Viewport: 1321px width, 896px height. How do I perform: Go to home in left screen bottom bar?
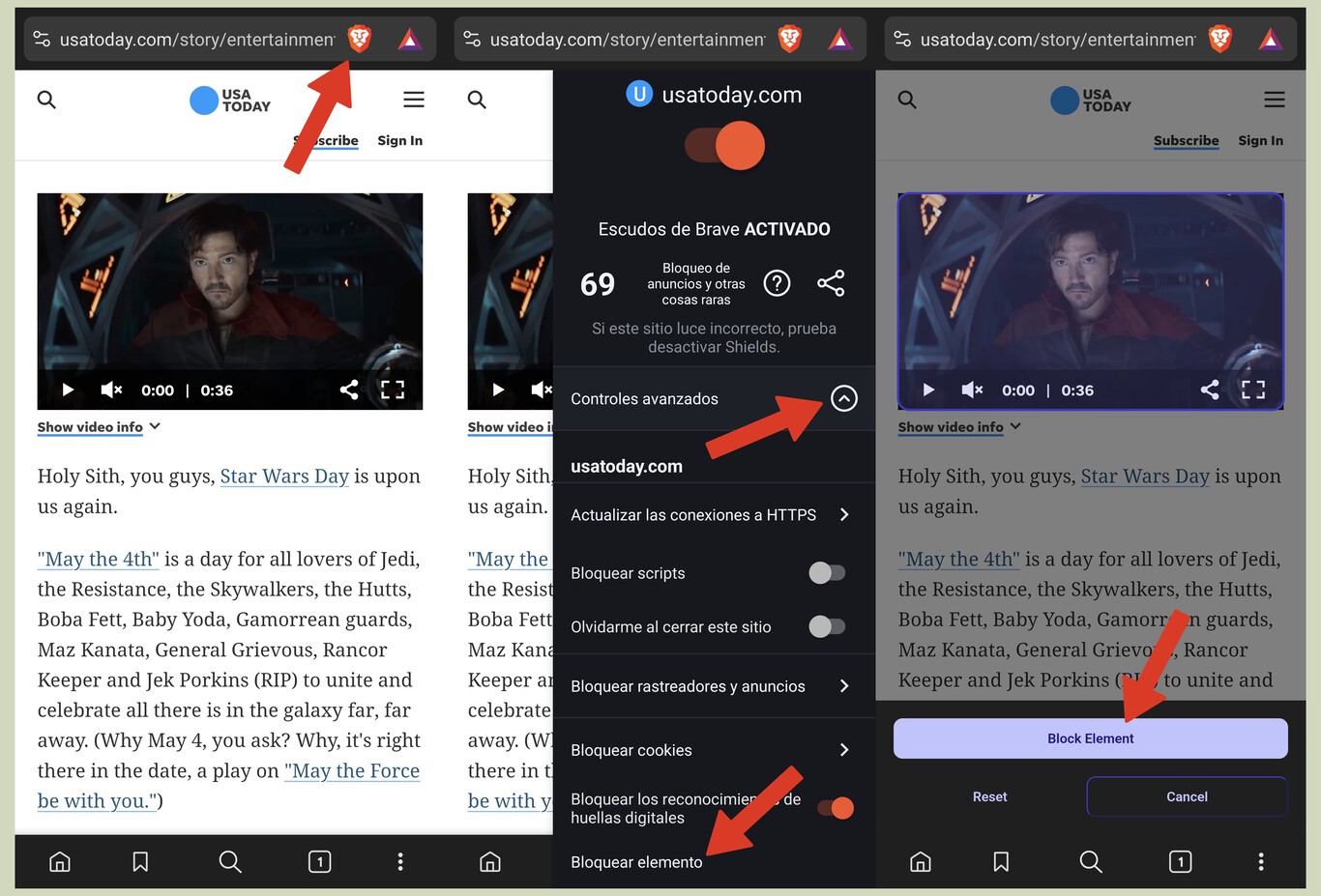pos(60,861)
